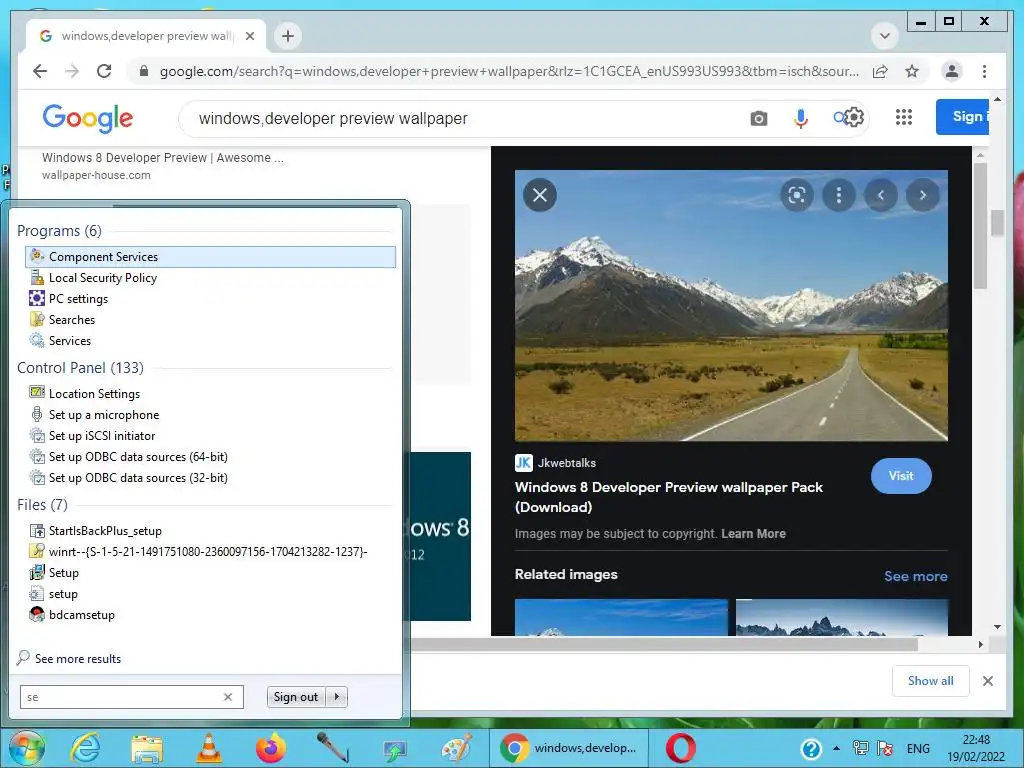Viewport: 1024px width, 768px height.
Task: Launch Component Services from search results
Action: (x=211, y=257)
